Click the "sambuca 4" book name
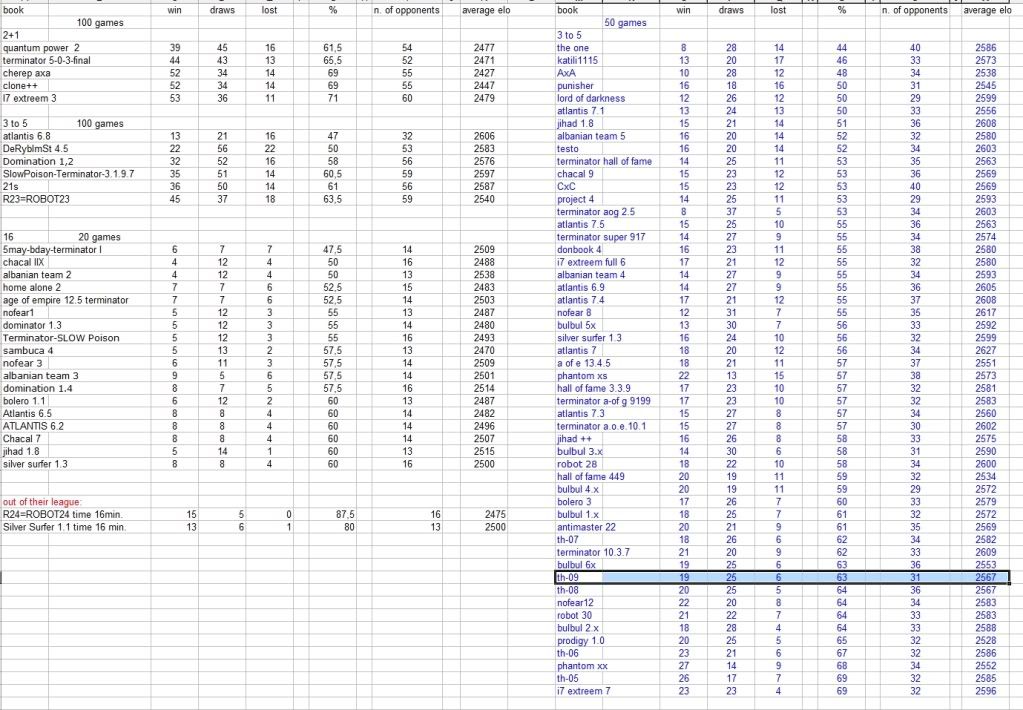This screenshot has width=1023, height=710. (x=28, y=350)
